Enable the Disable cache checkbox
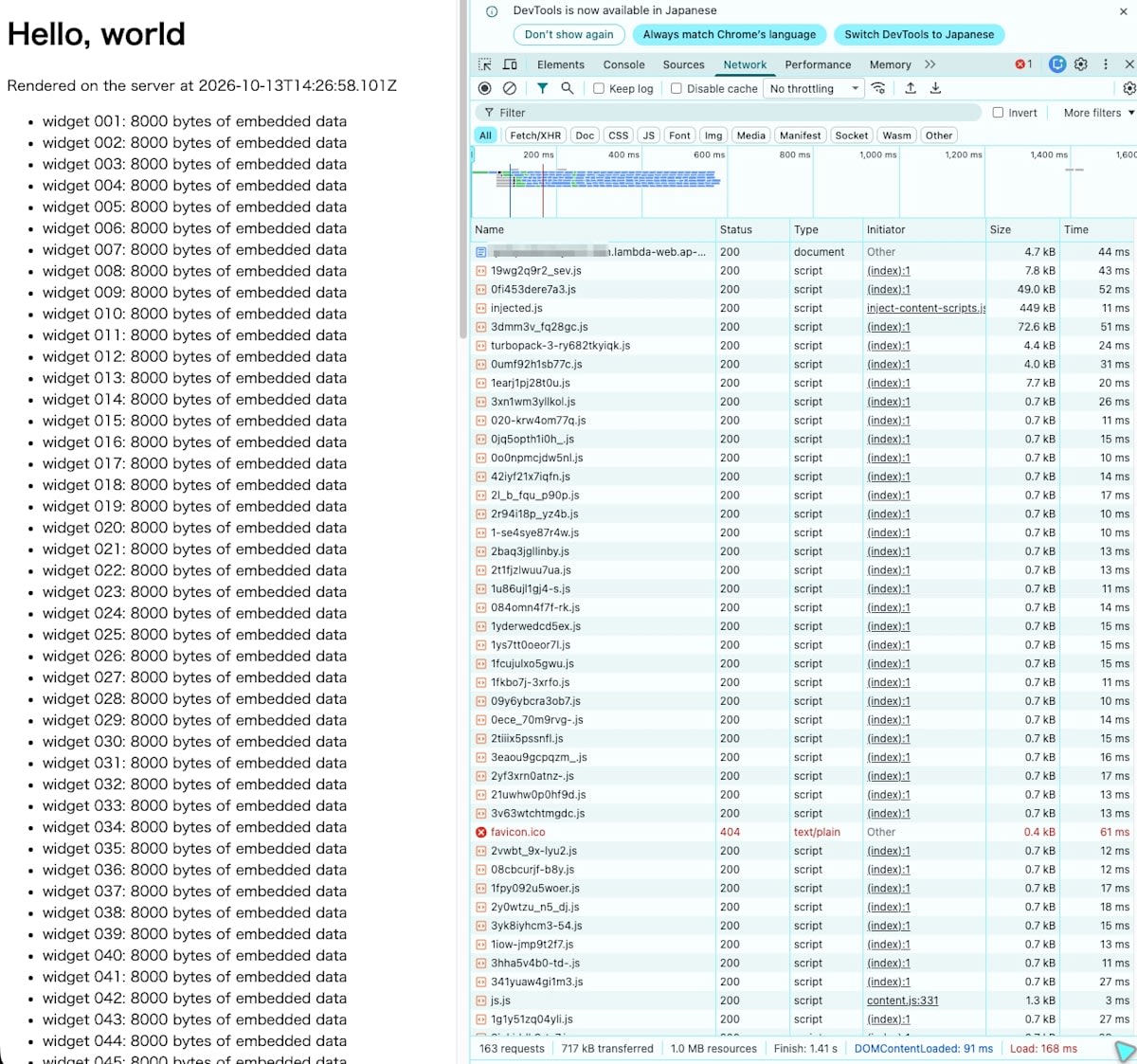 (677, 88)
